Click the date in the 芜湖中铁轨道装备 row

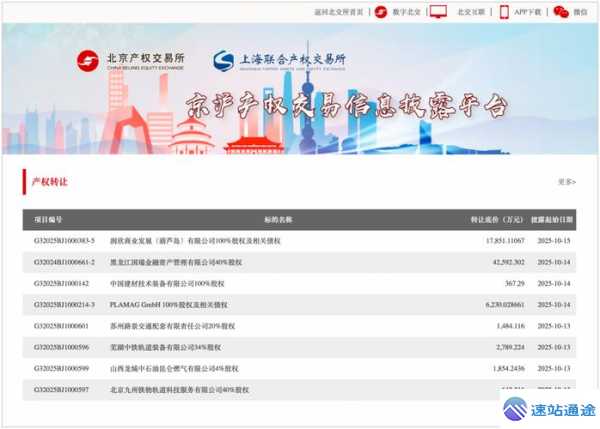554,347
